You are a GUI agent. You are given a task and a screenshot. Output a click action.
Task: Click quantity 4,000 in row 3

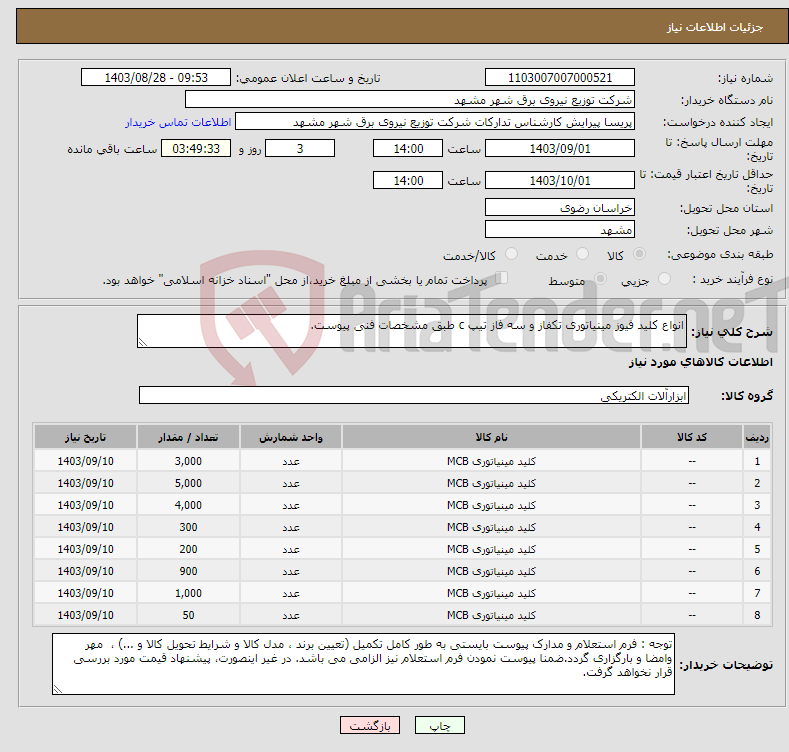(188, 505)
